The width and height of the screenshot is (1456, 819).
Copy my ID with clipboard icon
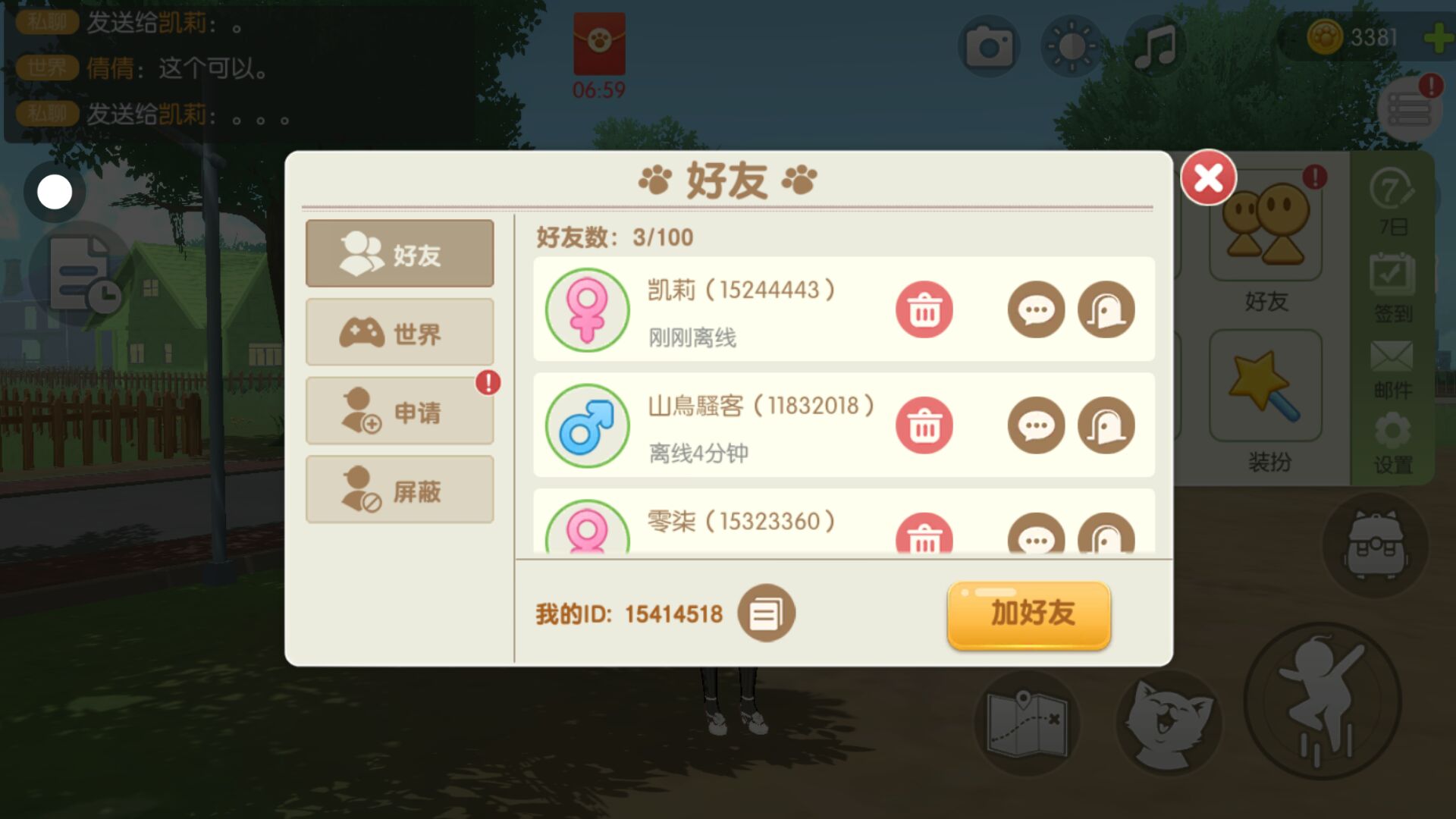pos(766,613)
